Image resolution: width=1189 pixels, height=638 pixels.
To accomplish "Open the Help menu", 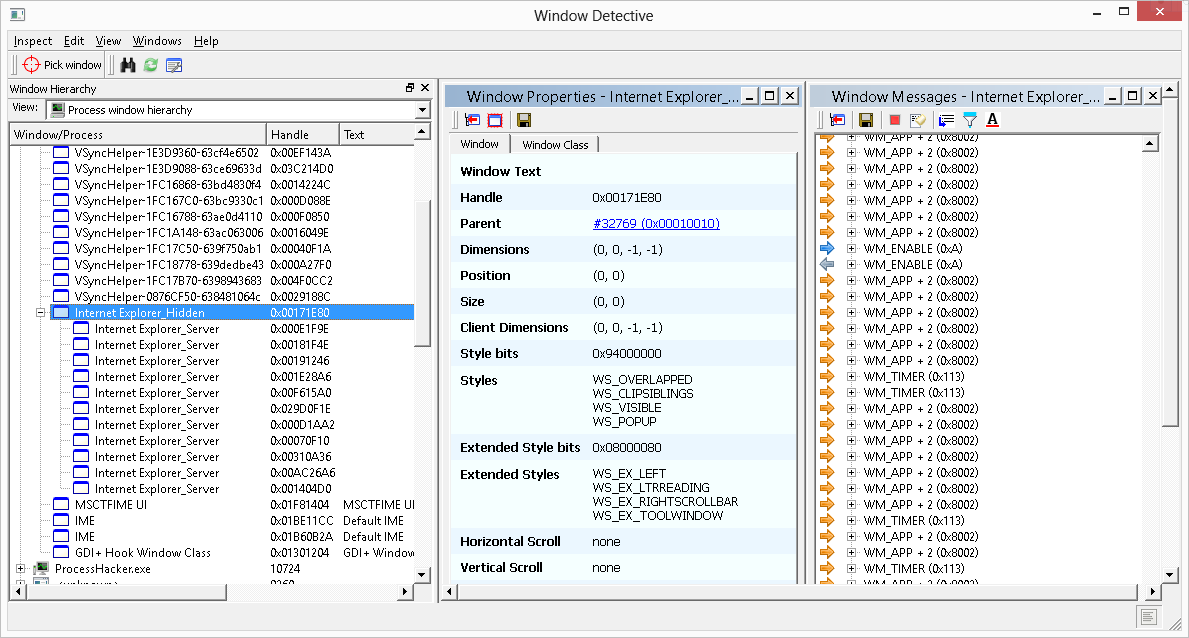I will [205, 41].
